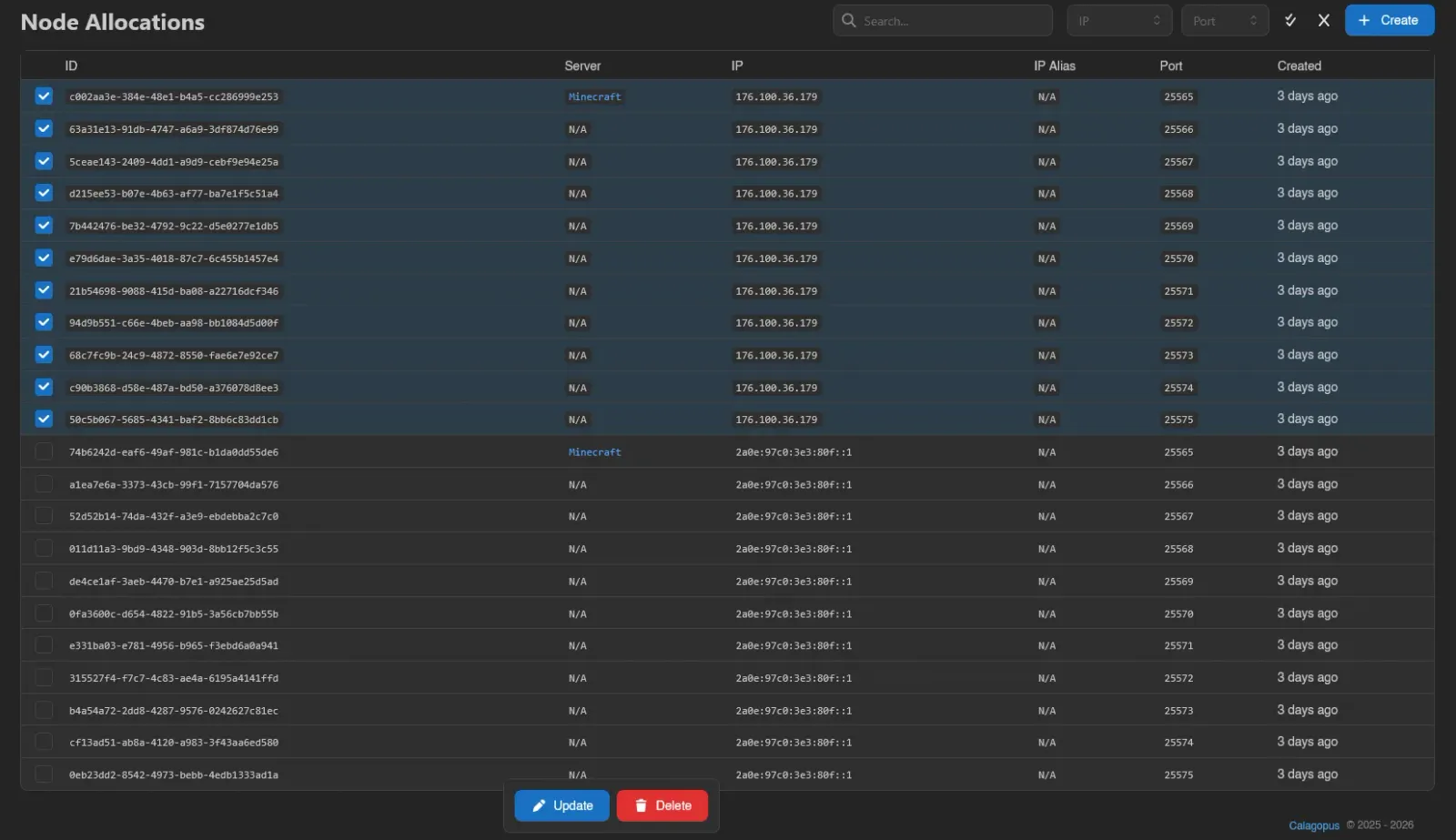This screenshot has height=840, width=1456.
Task: Check the row e331ba03-e781-4956-b965-f3ebd6a0a941
Action: click(x=44, y=645)
